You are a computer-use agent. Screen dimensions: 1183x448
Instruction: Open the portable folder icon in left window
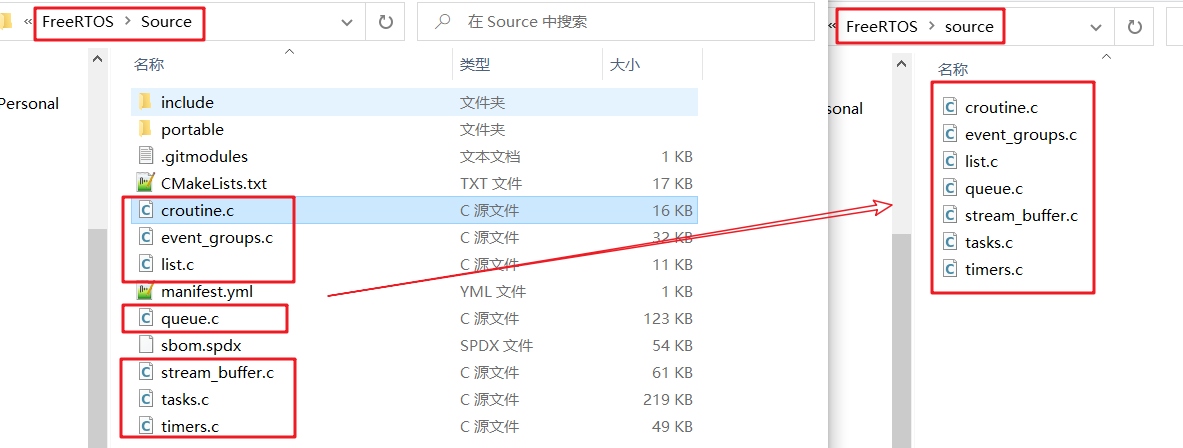[146, 129]
